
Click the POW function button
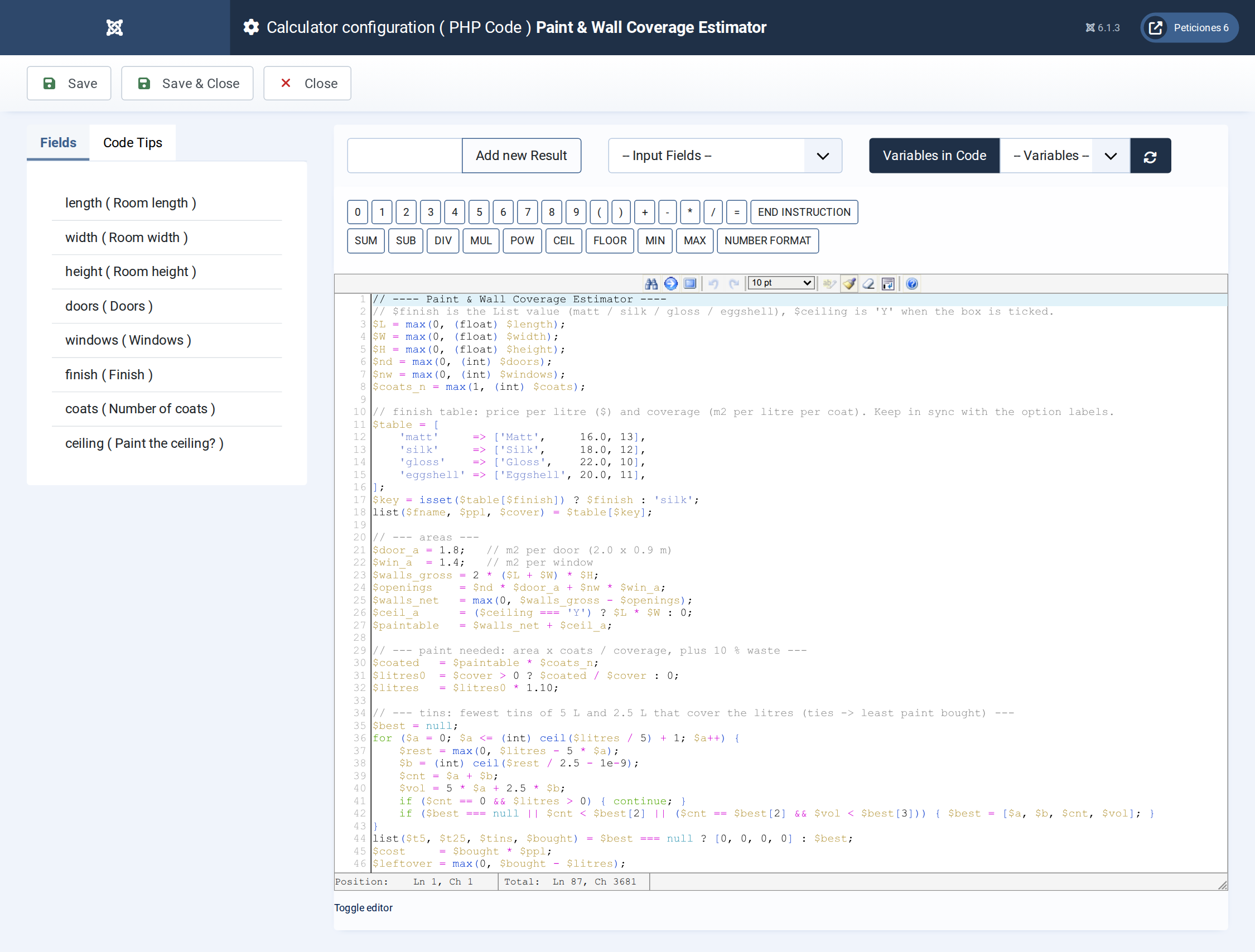pos(522,240)
